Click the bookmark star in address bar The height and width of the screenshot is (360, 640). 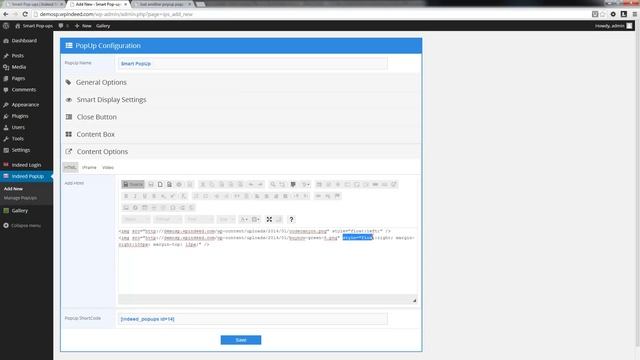point(603,14)
